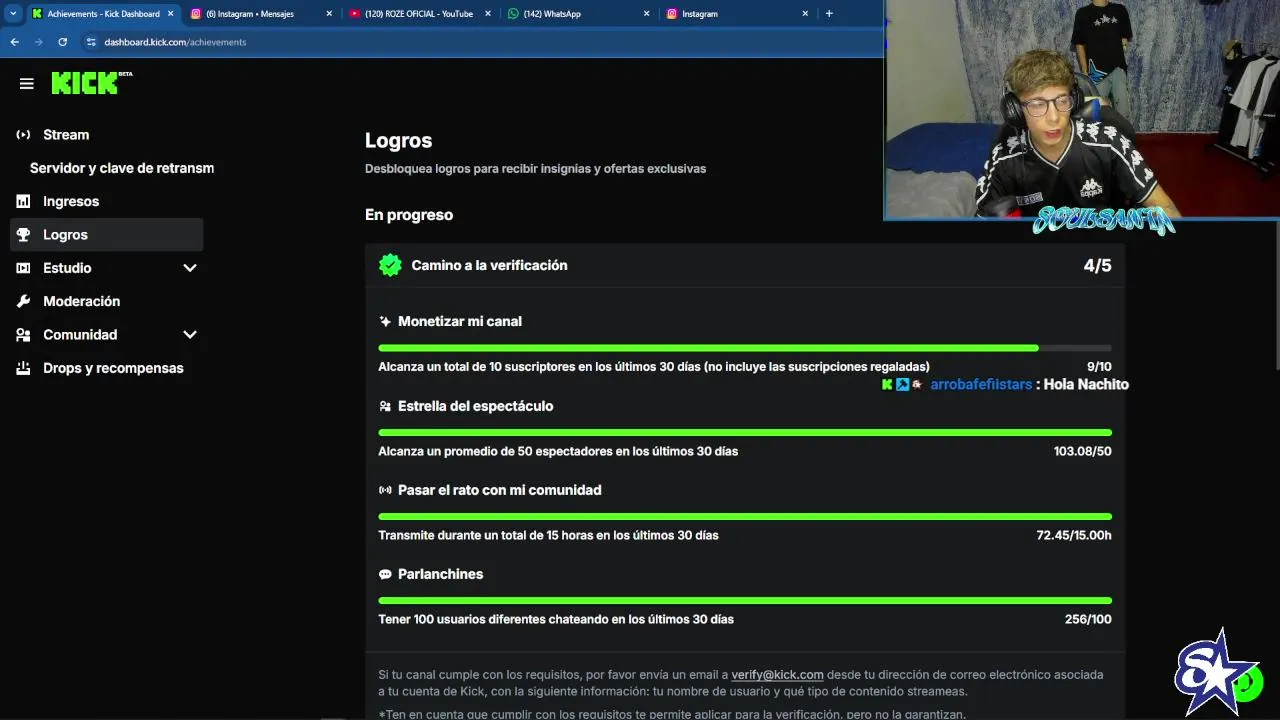Click the Ingresos chart icon
The image size is (1280, 720).
[23, 201]
